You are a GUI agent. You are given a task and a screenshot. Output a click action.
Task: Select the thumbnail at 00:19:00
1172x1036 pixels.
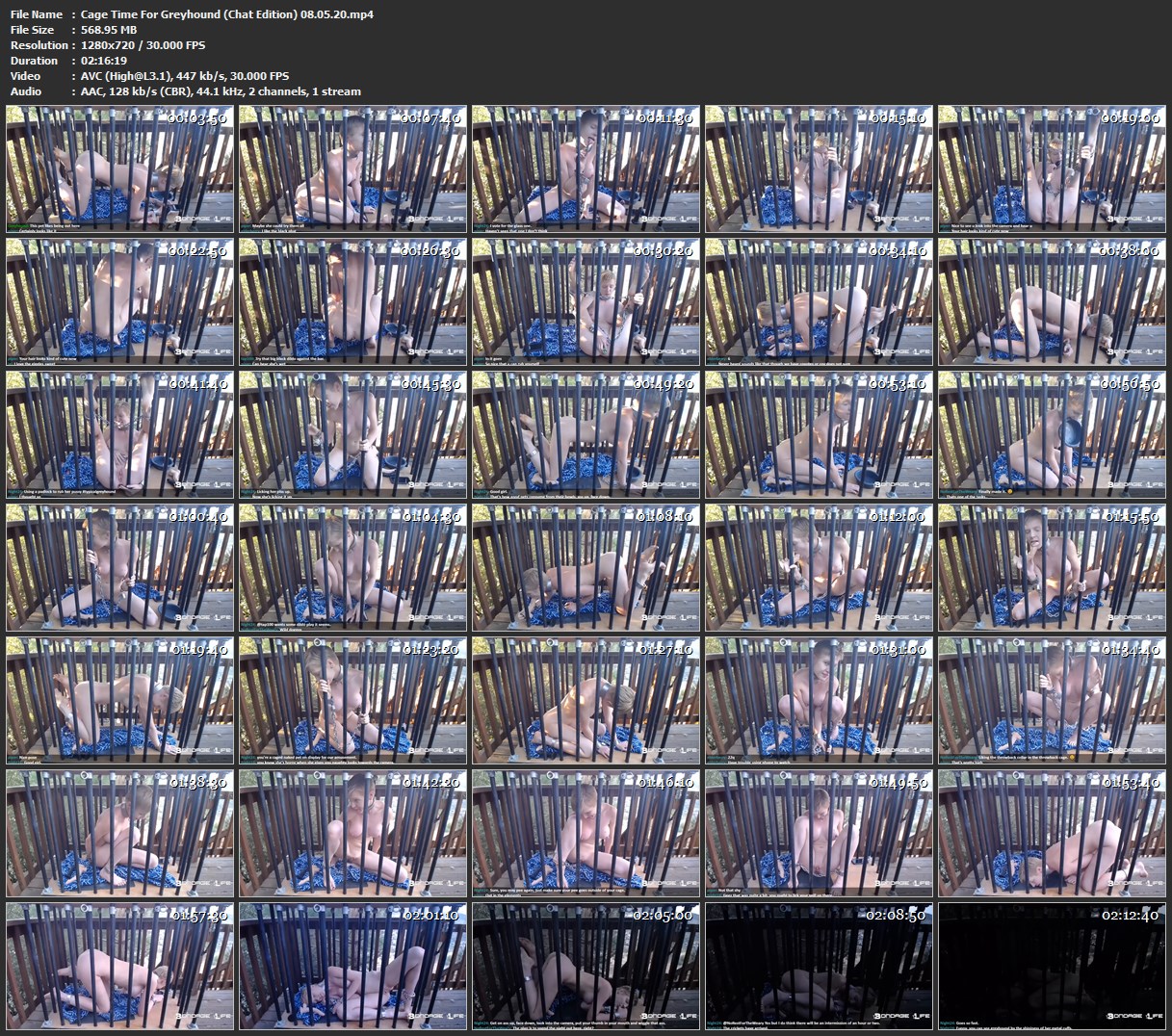1052,168
